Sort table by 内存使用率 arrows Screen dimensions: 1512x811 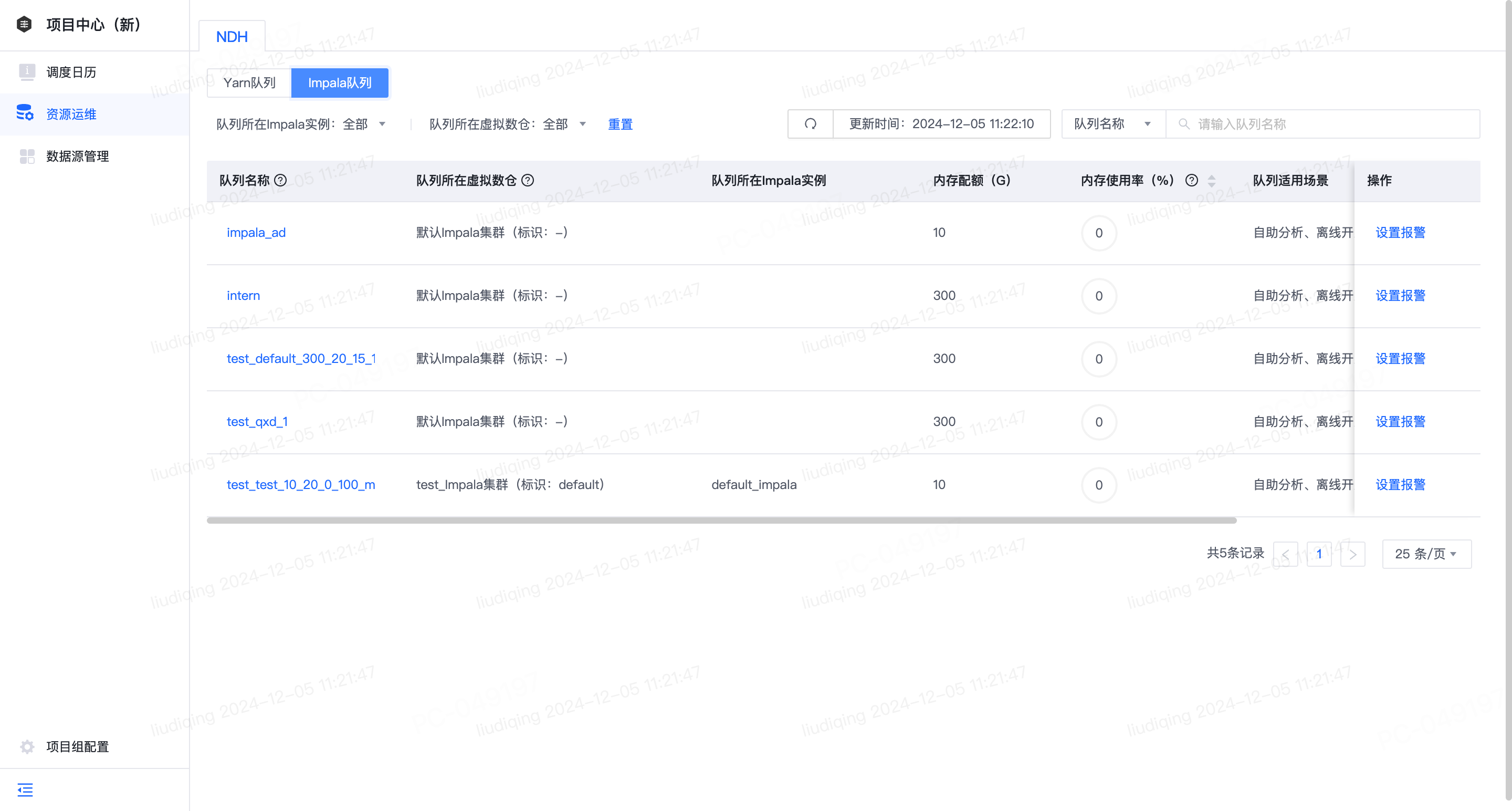1212,181
